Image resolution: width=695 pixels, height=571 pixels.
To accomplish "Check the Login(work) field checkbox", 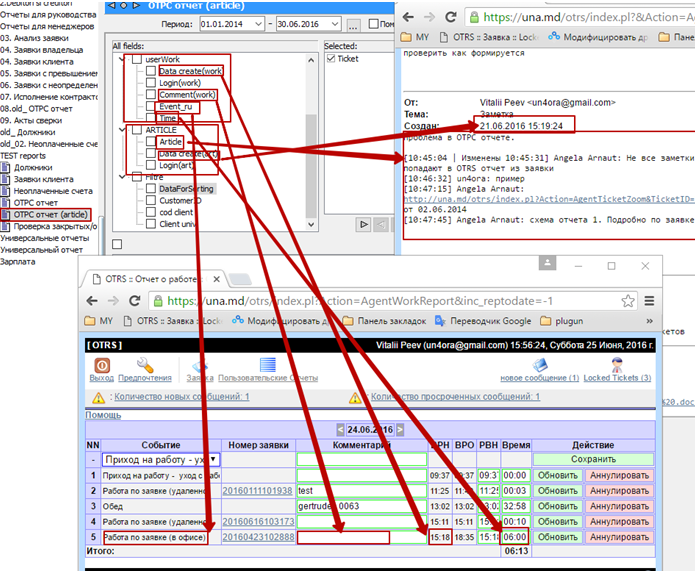I will pos(151,82).
